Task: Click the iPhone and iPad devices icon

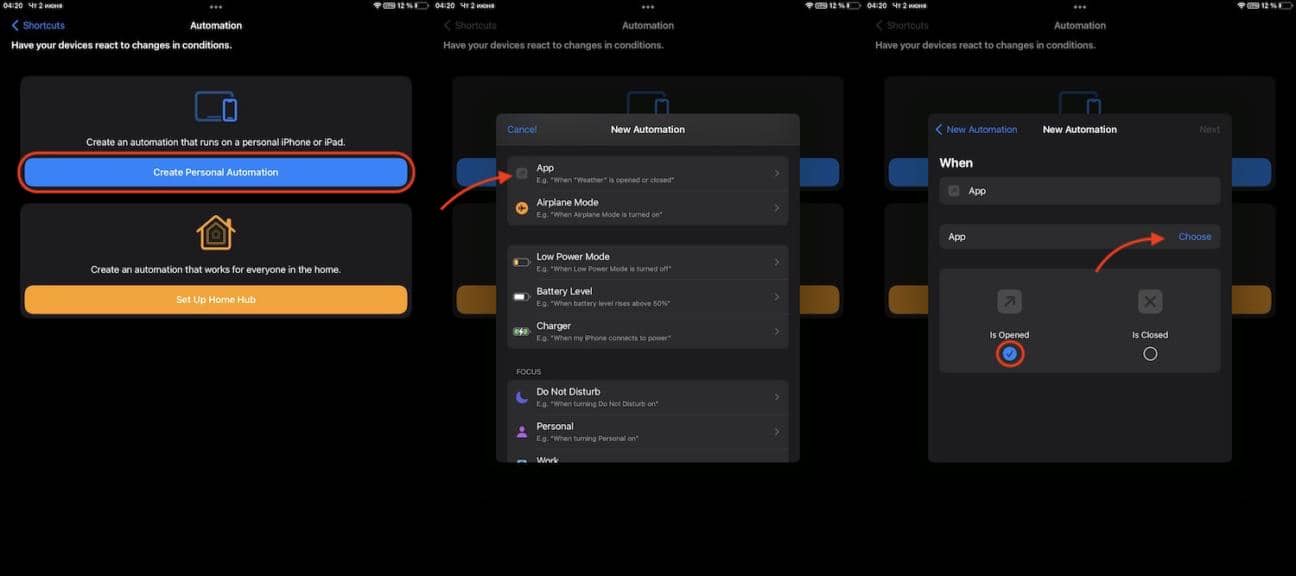Action: [216, 106]
